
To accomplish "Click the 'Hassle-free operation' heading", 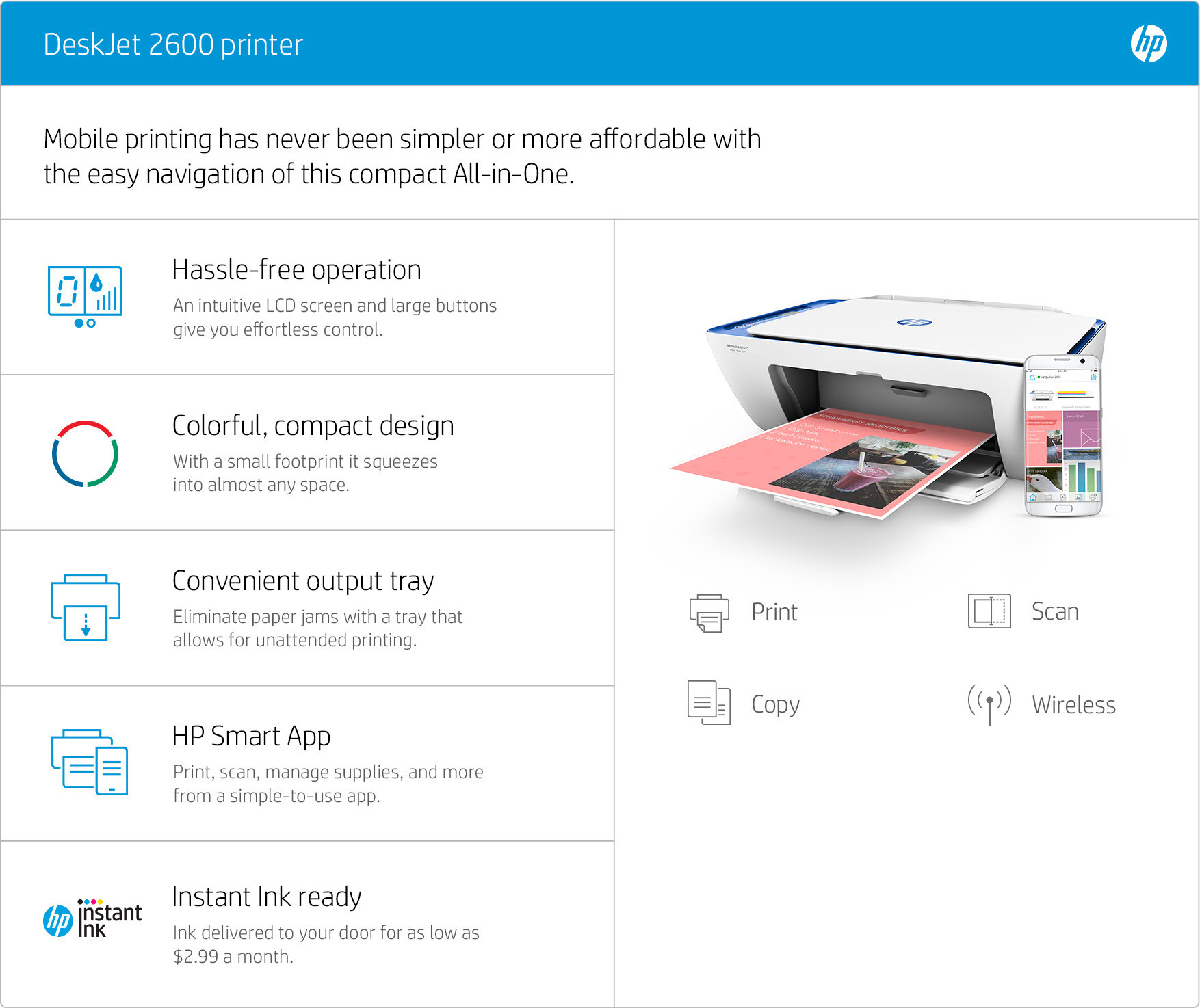I will pos(296,270).
